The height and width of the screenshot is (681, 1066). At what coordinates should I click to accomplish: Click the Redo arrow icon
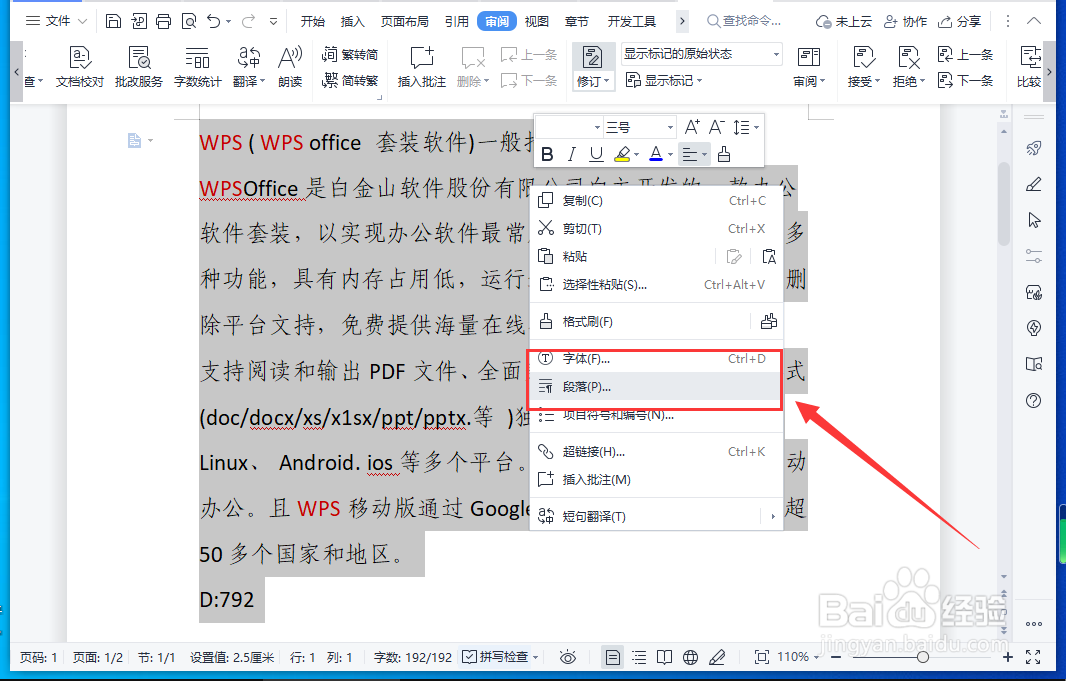(248, 21)
